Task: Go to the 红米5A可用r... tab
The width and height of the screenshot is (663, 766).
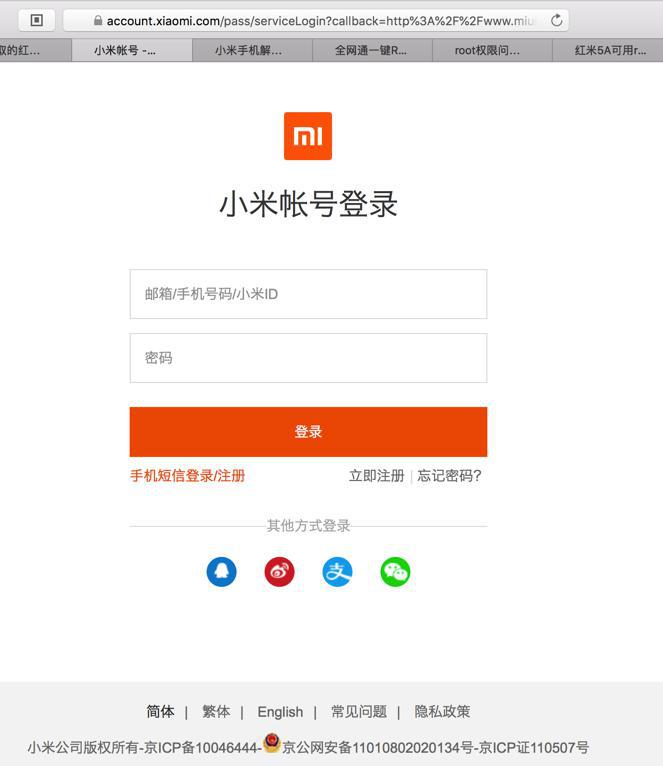Action: [608, 50]
